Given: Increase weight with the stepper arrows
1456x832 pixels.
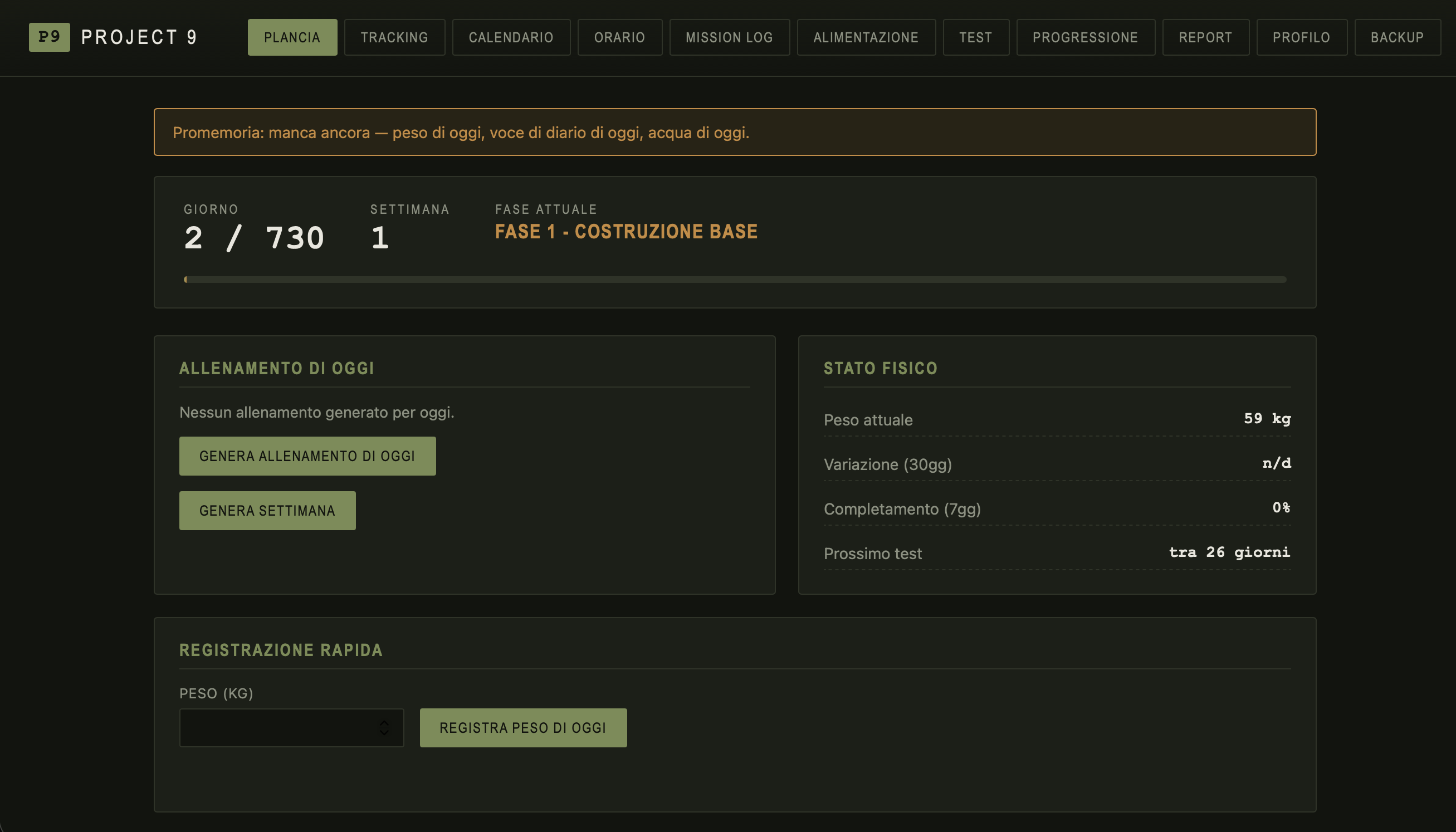Looking at the screenshot, I should (x=384, y=723).
